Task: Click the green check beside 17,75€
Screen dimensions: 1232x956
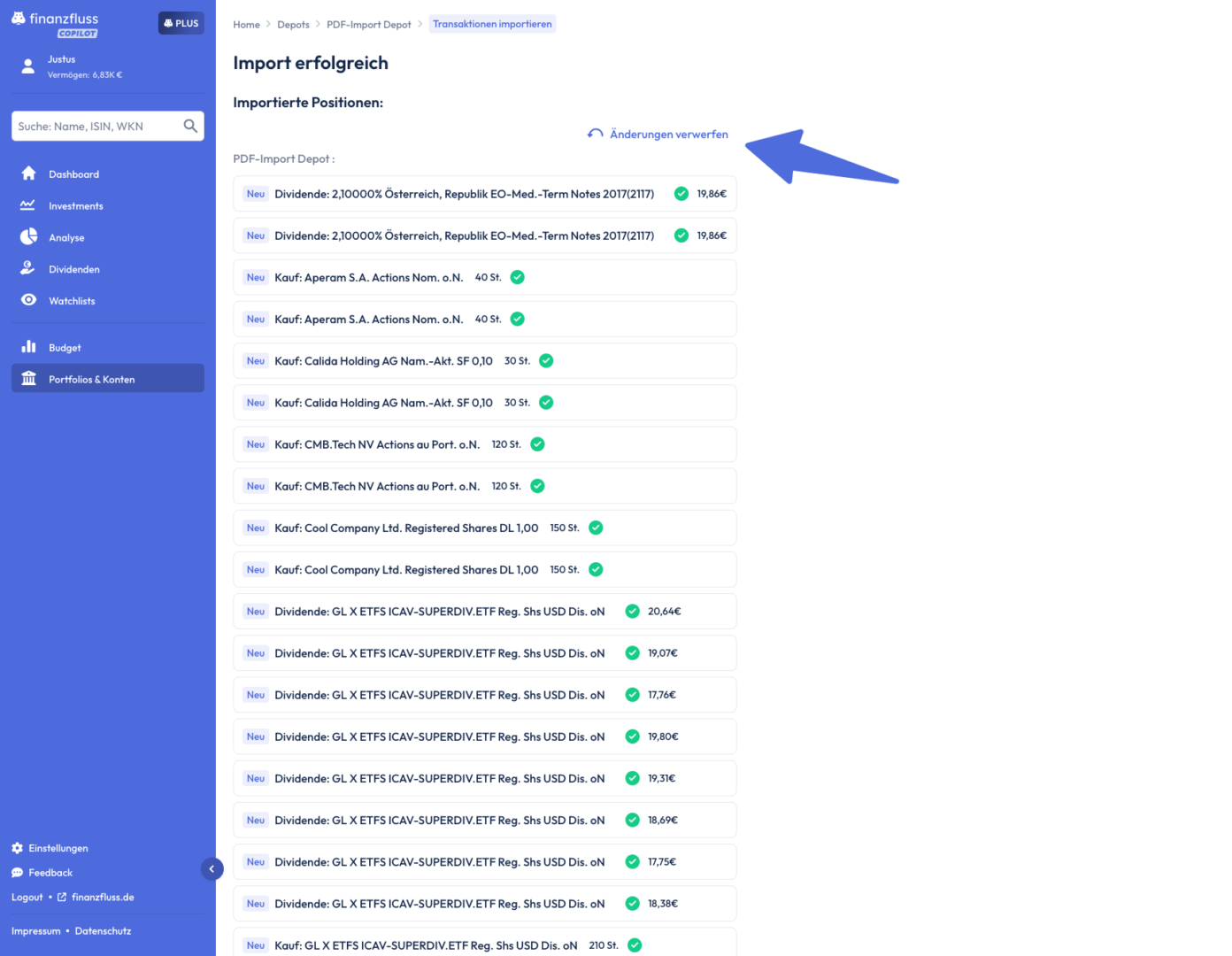Action: point(633,861)
